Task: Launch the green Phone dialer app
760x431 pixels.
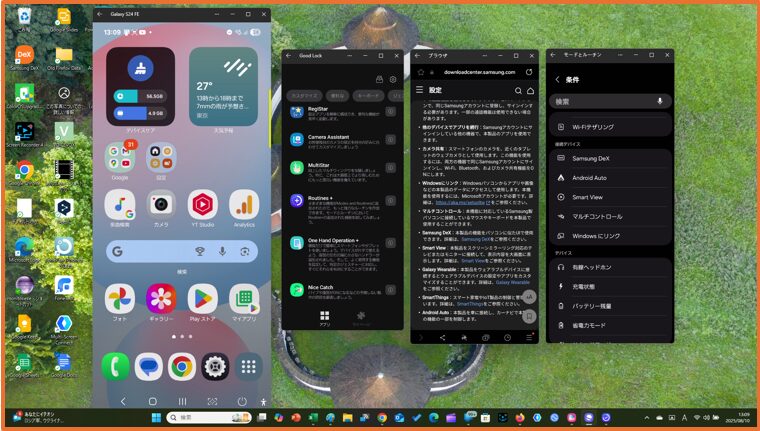Action: 115,367
